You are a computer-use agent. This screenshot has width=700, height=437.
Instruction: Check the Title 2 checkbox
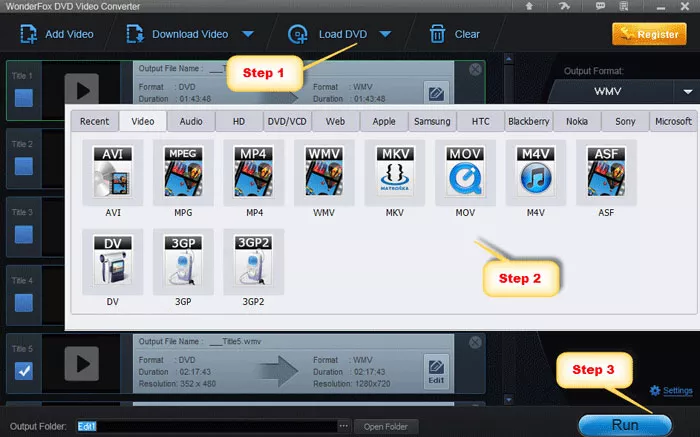point(24,166)
